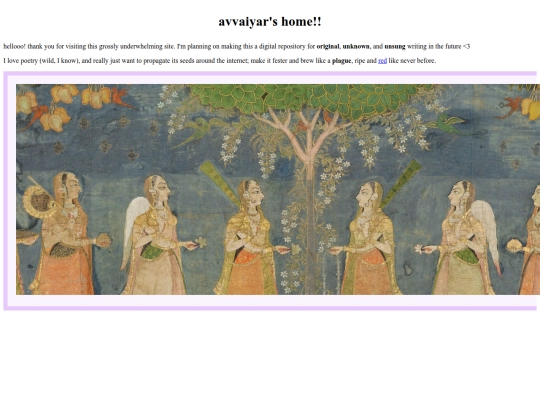Click the bold word 'unknown'
Screen dimensions: 540x405
coord(356,46)
